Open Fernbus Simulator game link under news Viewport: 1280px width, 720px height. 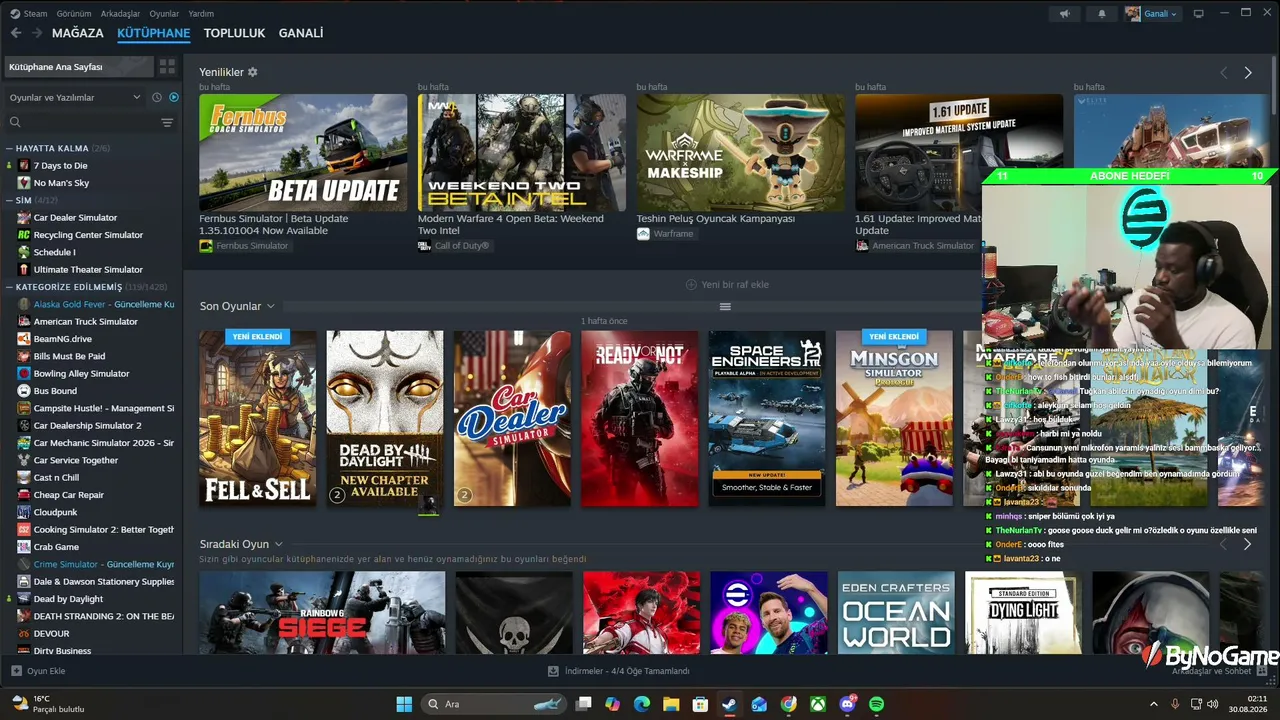[x=244, y=246]
